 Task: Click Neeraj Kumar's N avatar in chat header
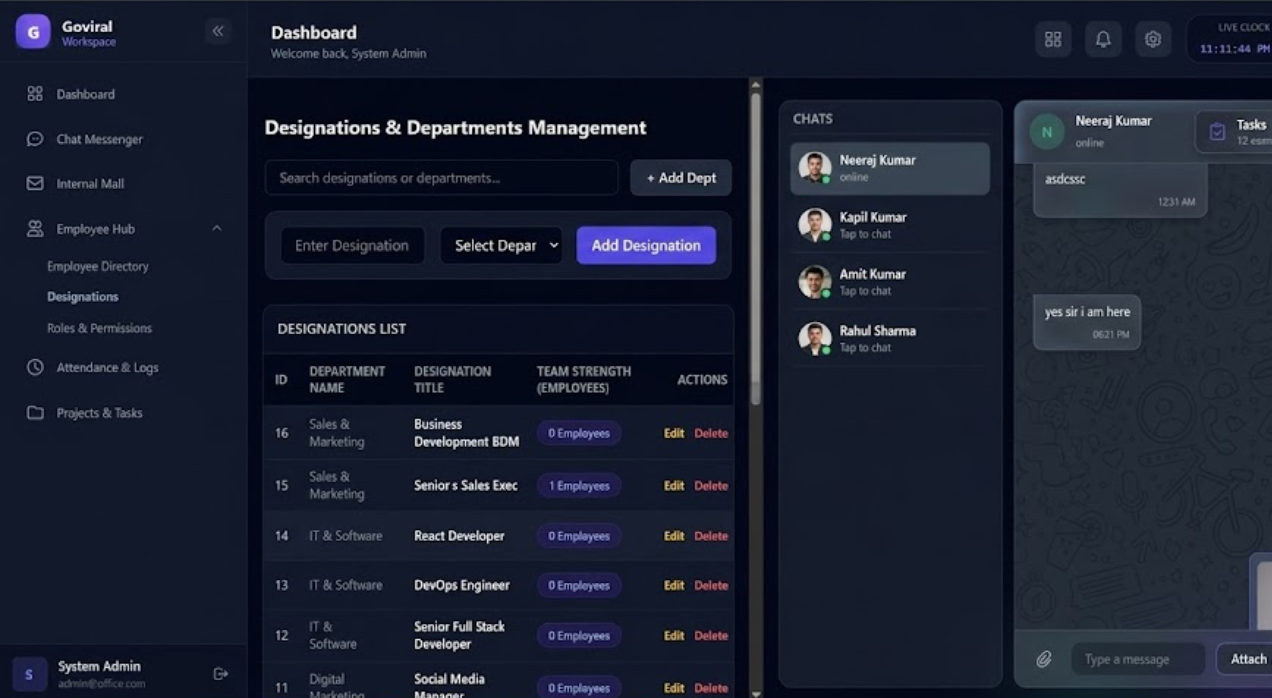(x=1047, y=131)
